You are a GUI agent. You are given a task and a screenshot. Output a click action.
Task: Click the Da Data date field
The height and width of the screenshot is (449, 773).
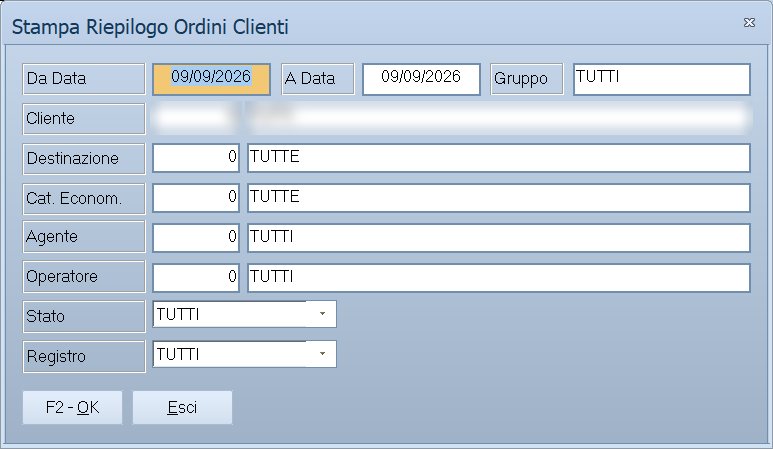(x=211, y=79)
